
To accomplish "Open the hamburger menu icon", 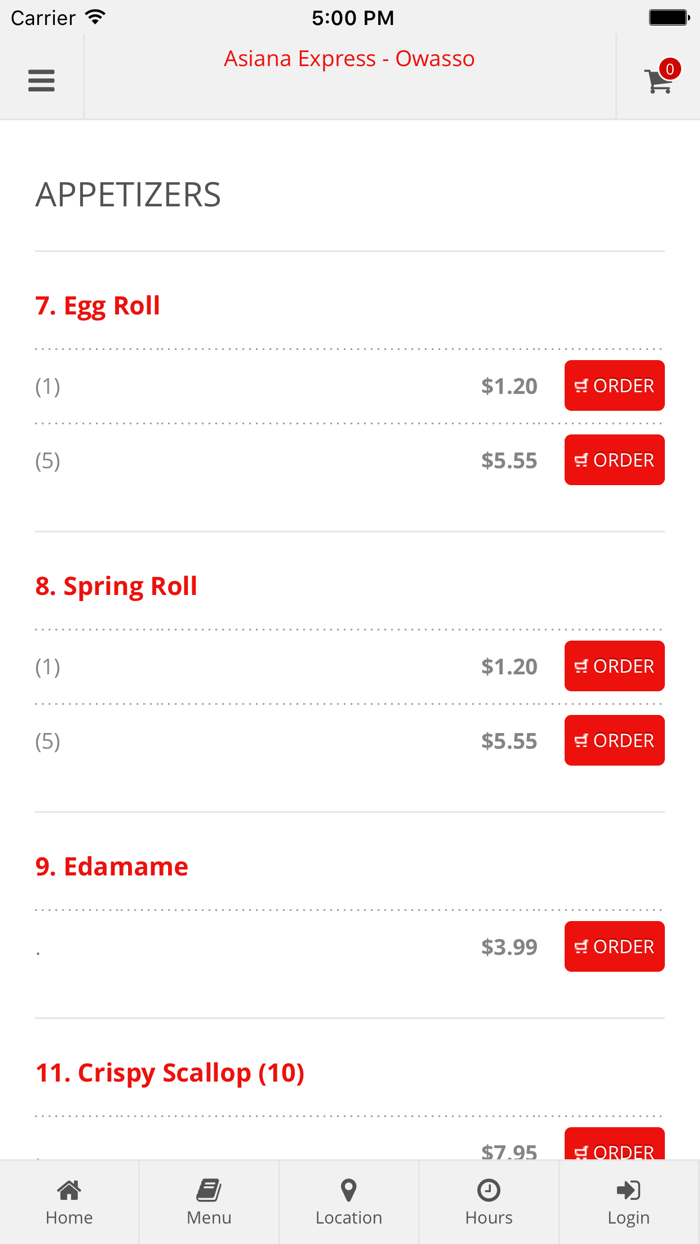I will click(x=41, y=80).
